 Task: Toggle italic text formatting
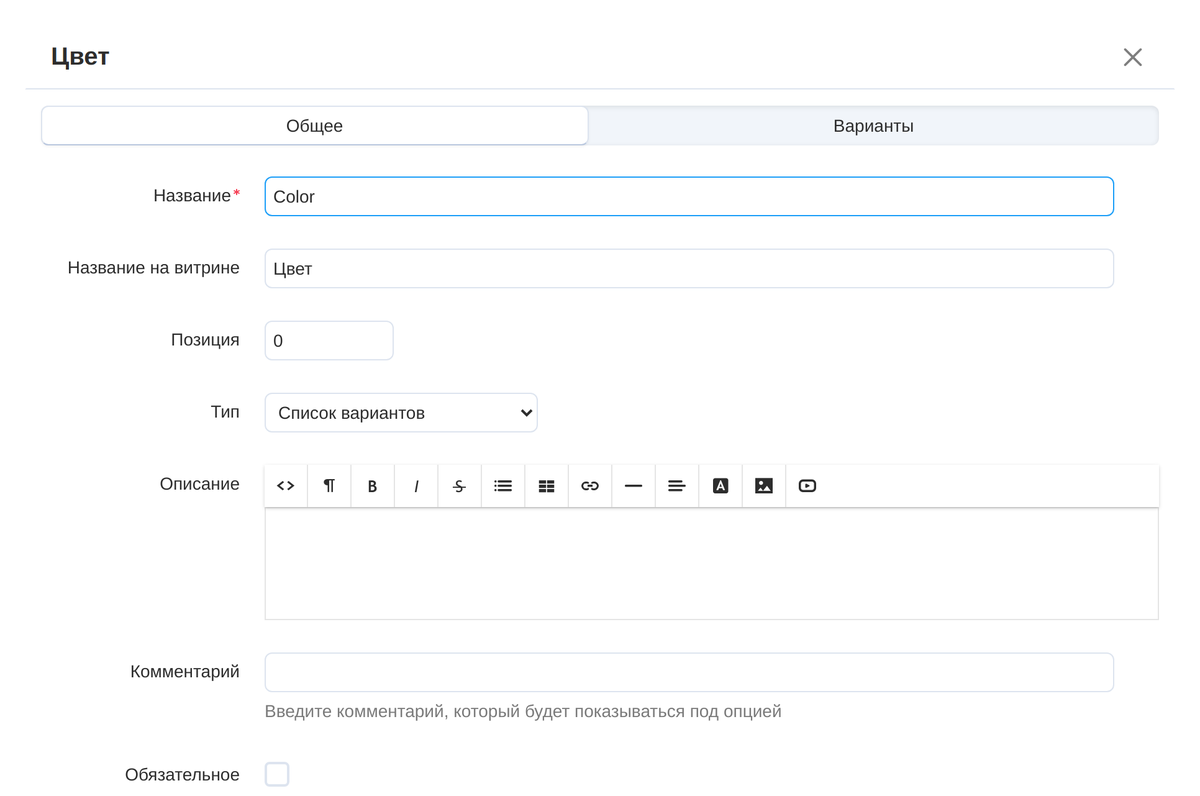tap(416, 486)
